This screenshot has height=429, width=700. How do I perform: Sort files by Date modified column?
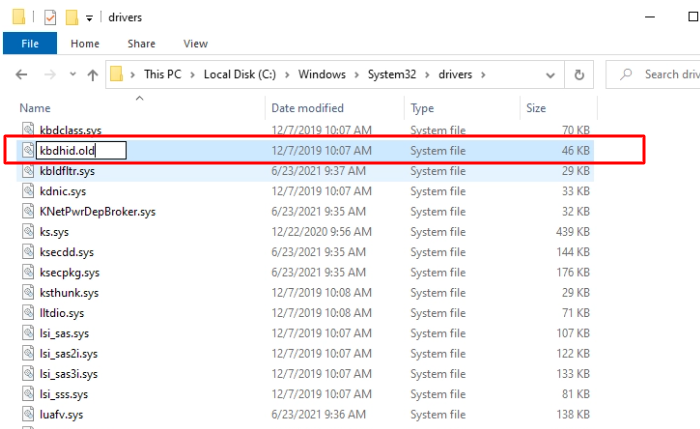[x=307, y=108]
